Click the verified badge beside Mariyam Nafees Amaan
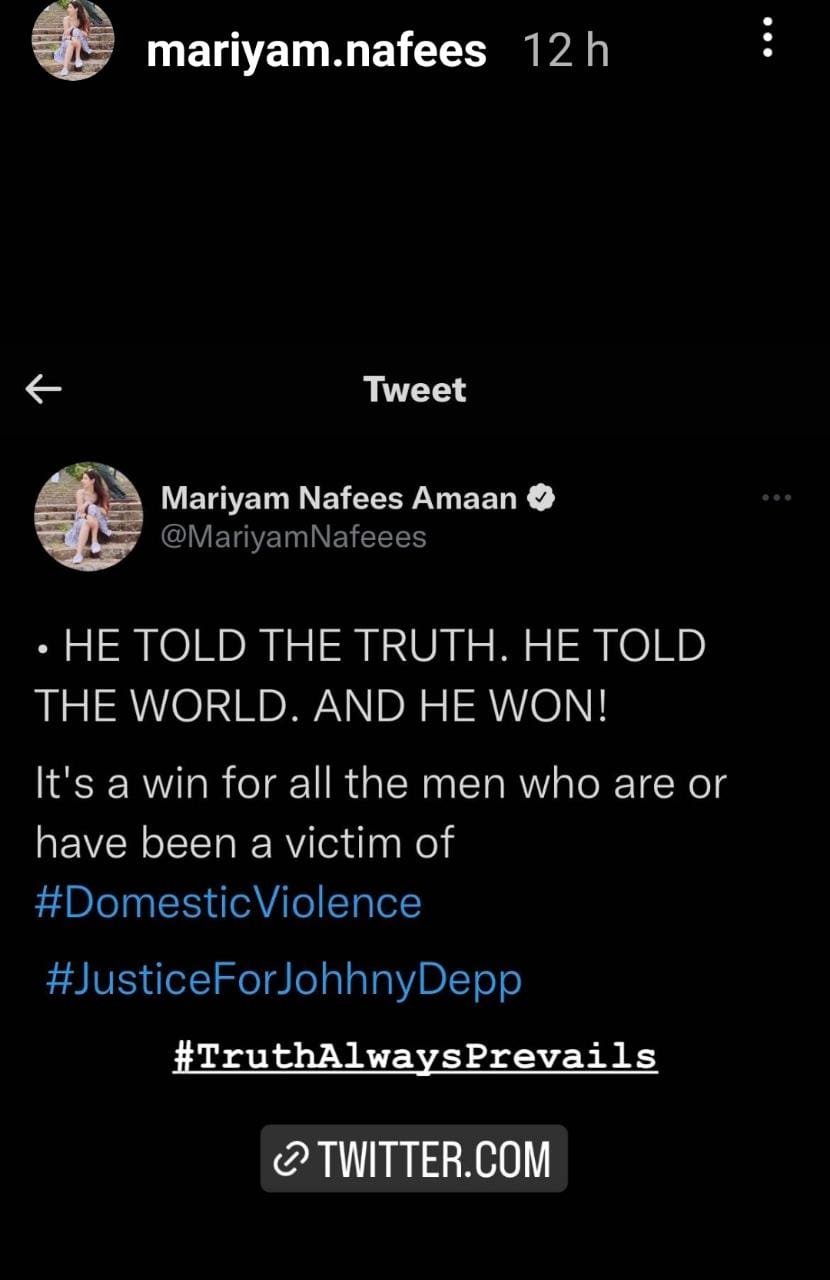 pyautogui.click(x=541, y=497)
